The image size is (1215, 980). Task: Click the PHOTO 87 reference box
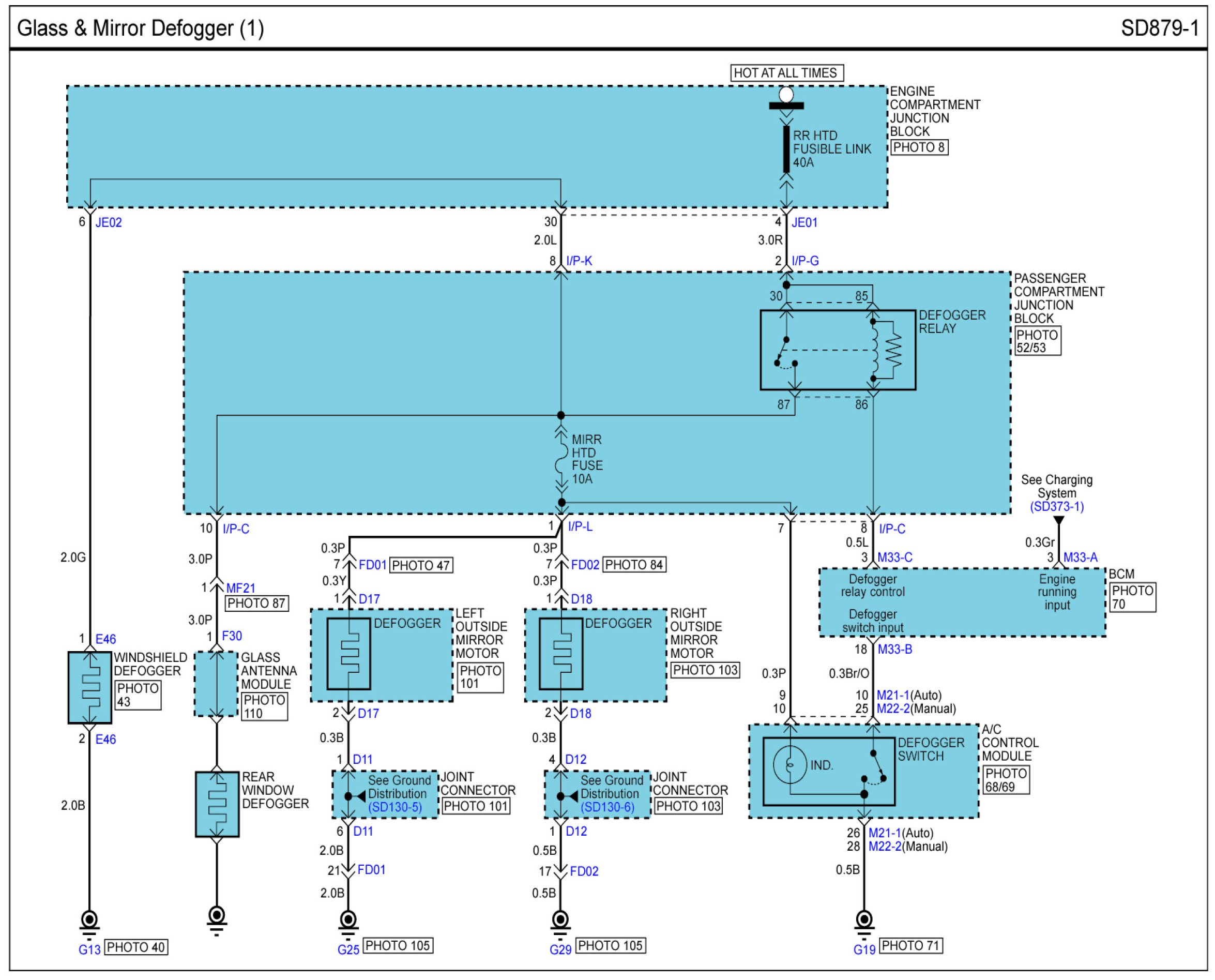[x=257, y=603]
